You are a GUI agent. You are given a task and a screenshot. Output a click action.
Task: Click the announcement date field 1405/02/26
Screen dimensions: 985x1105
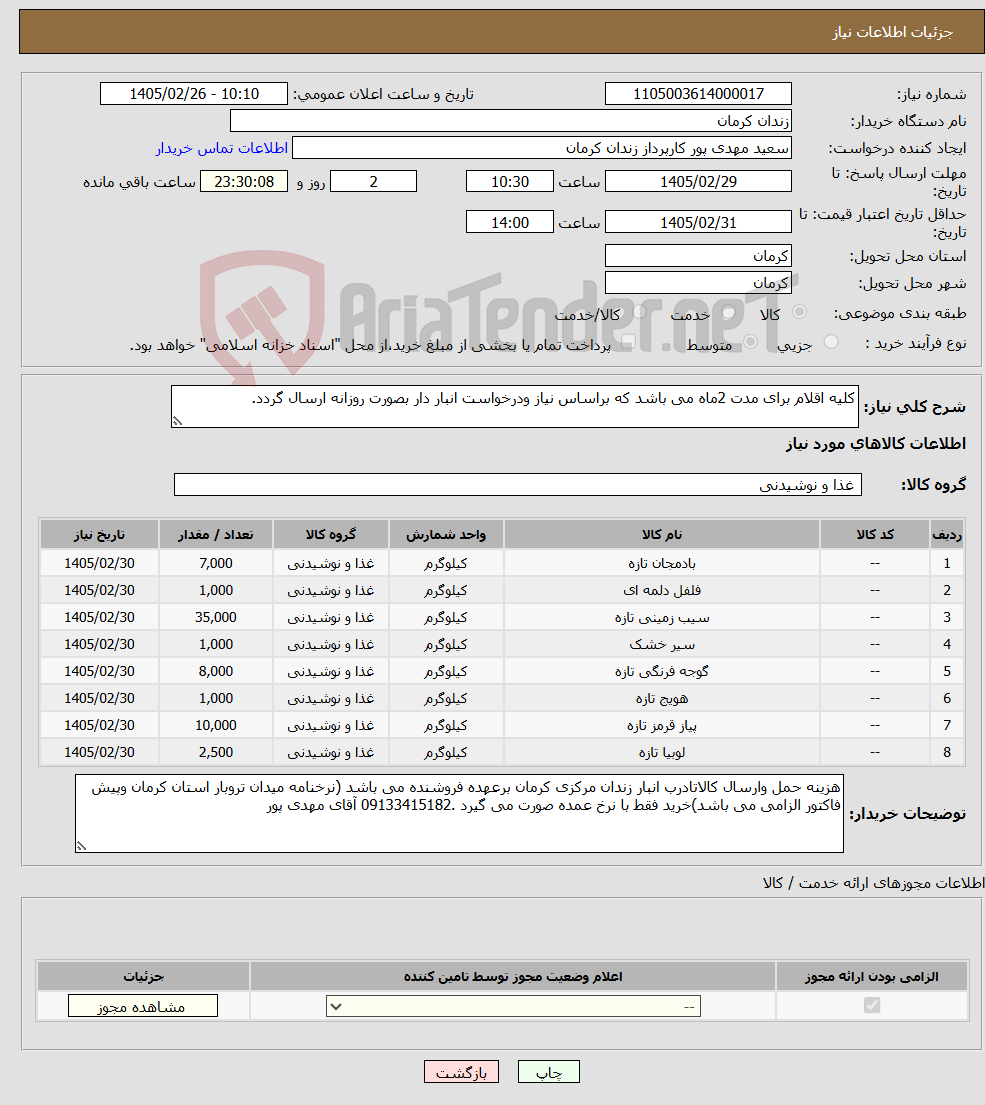pyautogui.click(x=194, y=94)
